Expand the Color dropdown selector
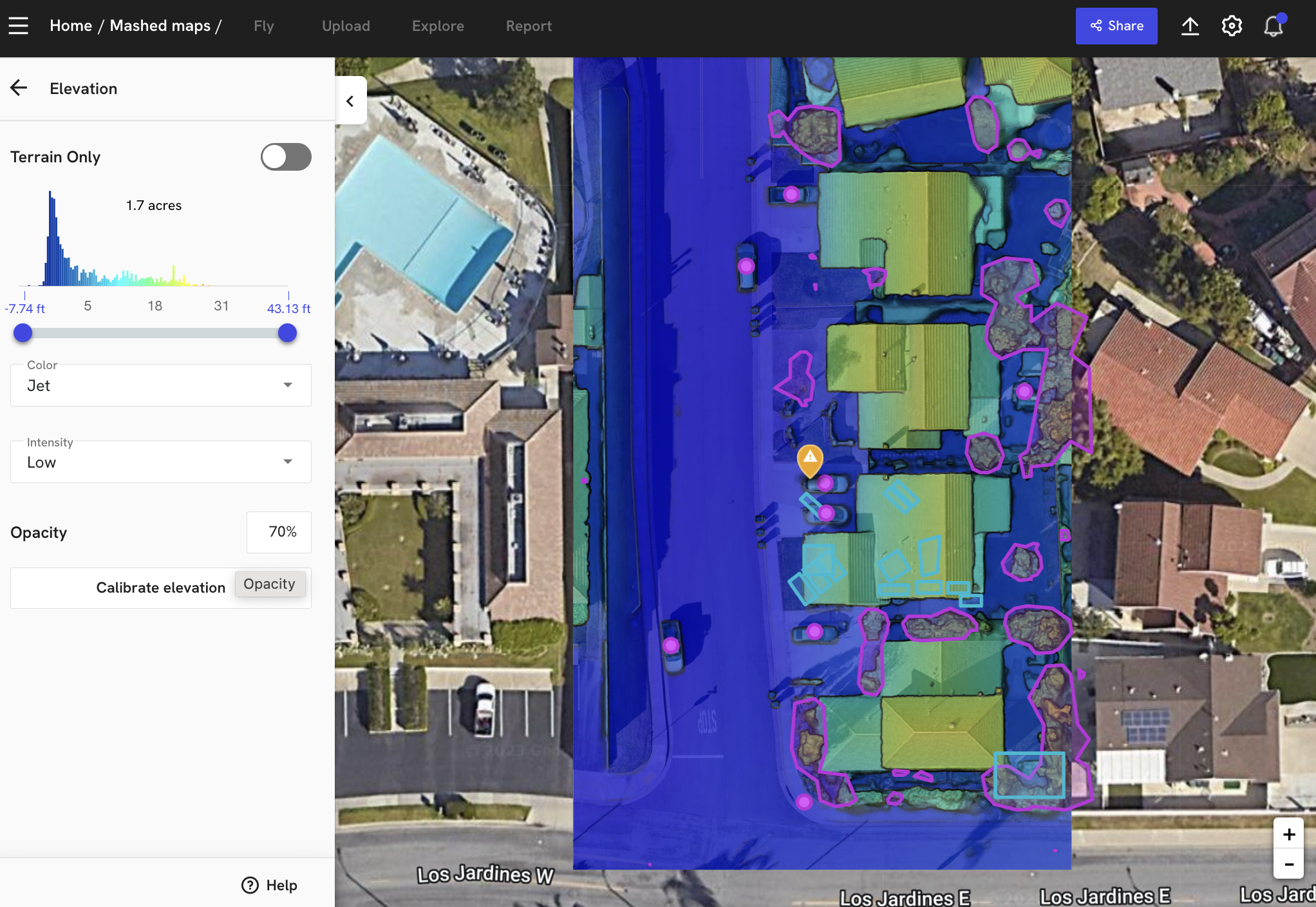 [x=289, y=384]
